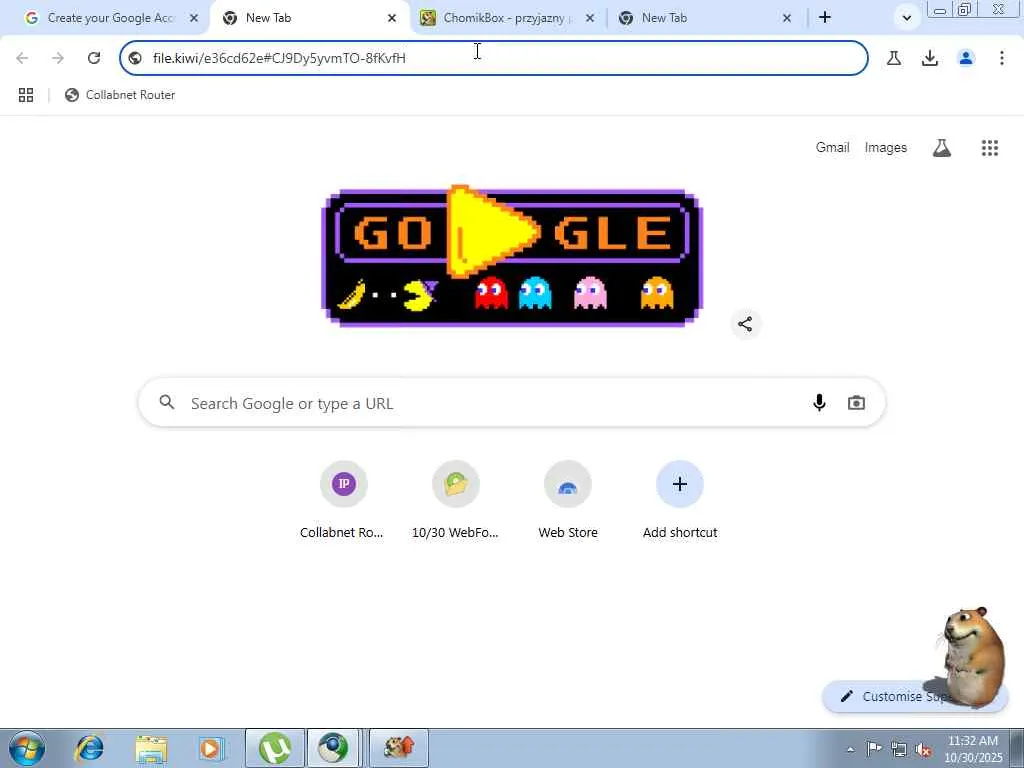Open the Web Store shortcut
This screenshot has height=768, width=1024.
point(568,500)
